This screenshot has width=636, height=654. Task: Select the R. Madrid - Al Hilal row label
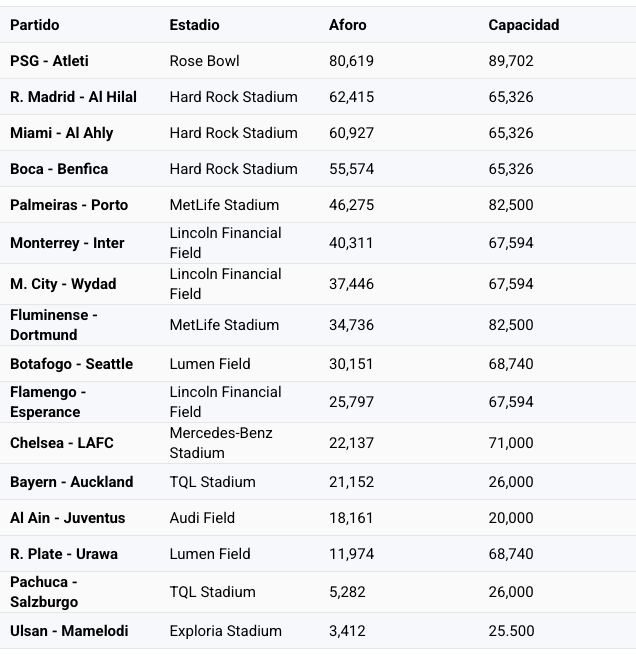73,97
